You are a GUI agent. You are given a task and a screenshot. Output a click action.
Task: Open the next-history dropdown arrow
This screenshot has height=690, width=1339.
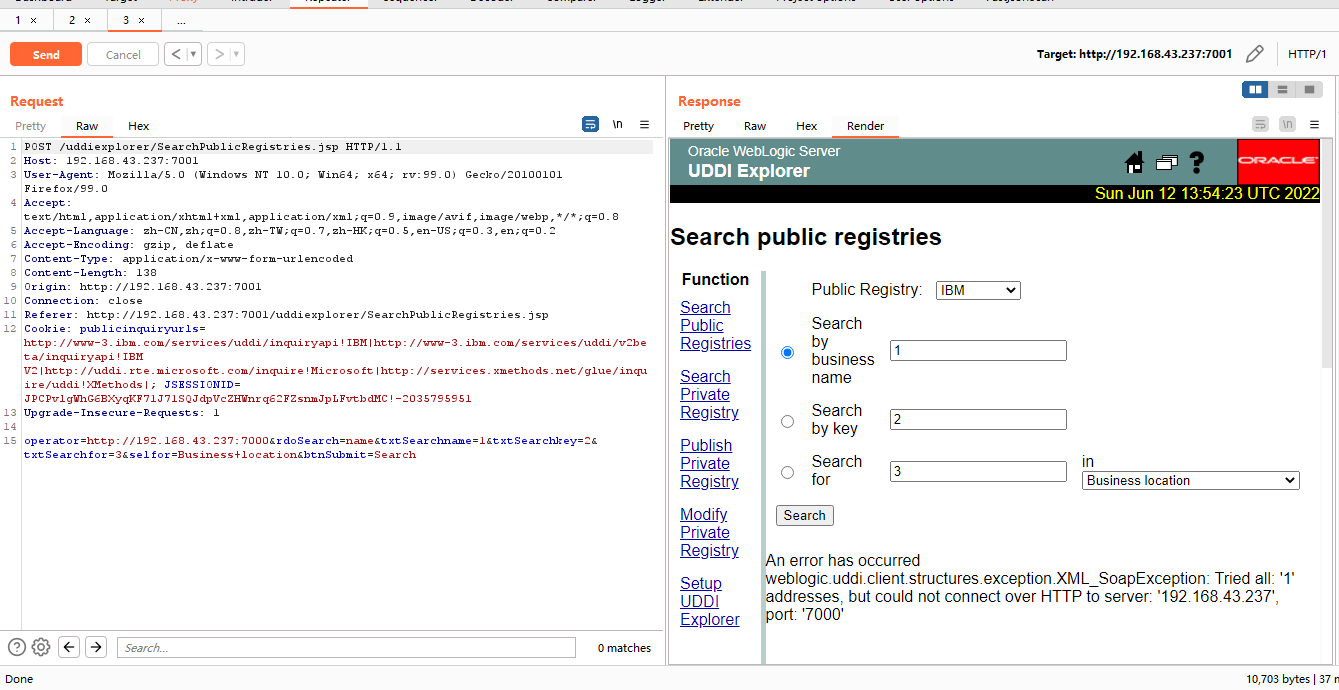[x=238, y=54]
